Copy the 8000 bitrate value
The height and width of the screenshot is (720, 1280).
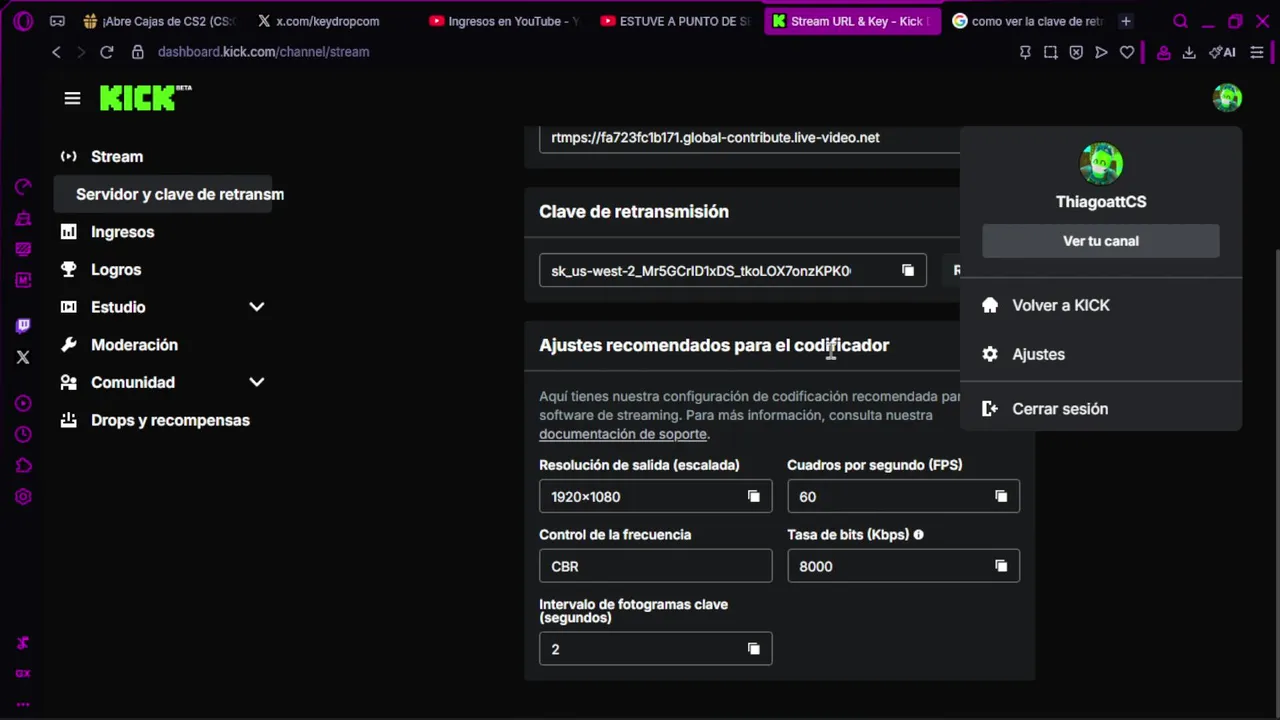[x=1001, y=566]
